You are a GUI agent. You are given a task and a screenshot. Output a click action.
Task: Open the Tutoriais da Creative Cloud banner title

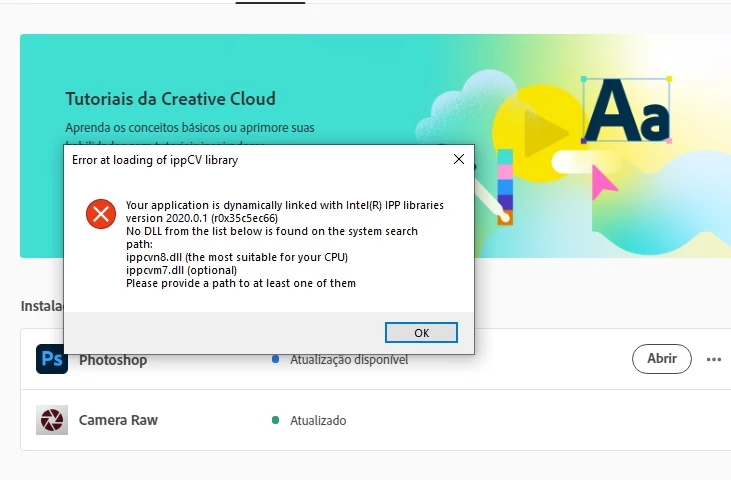coord(171,99)
